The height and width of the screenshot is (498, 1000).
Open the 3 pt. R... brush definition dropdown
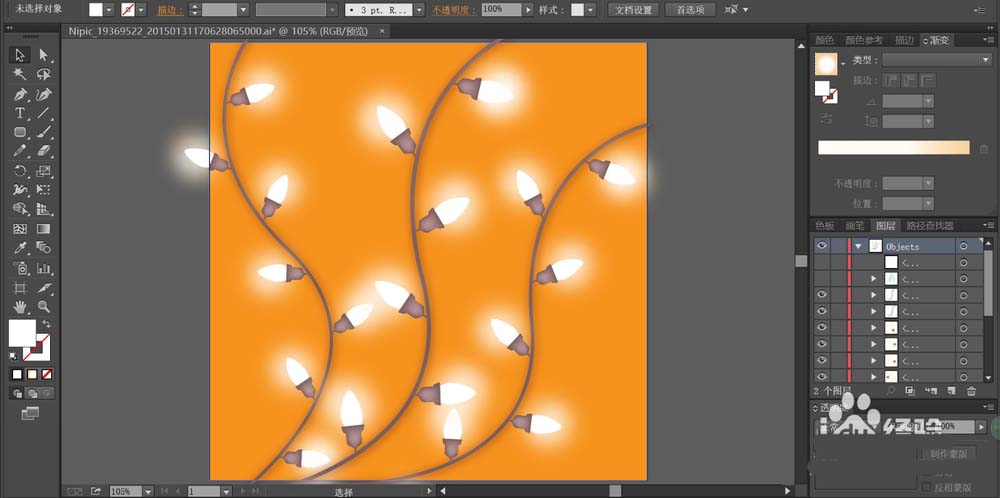418,10
